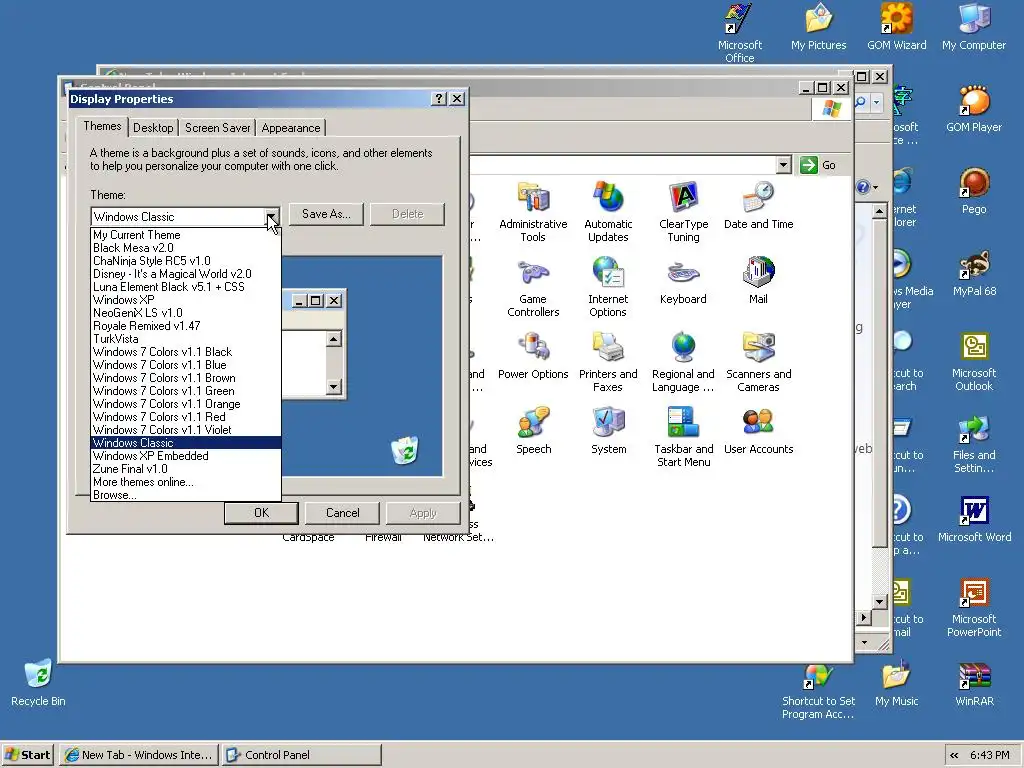Open Taskbar and Start Menu applet

[684, 438]
